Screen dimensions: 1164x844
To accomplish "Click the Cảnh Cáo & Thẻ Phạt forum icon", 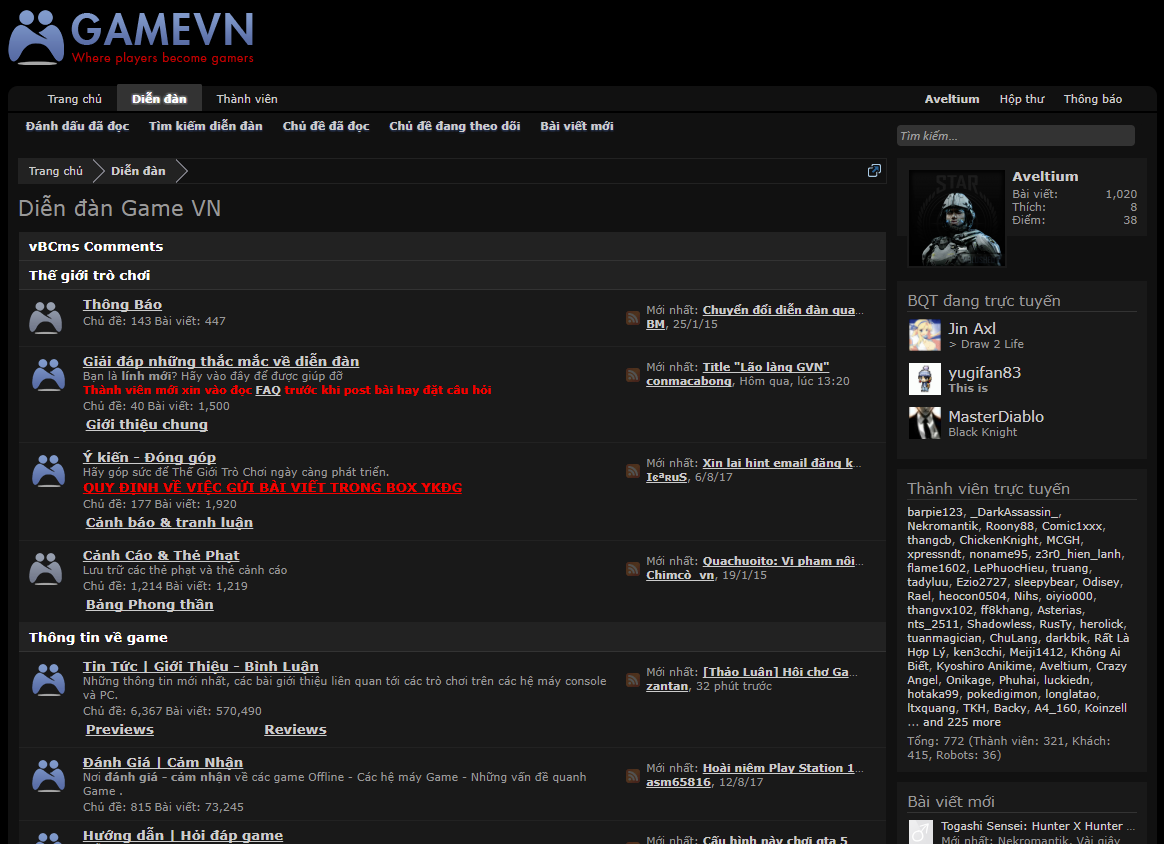I will [x=45, y=569].
